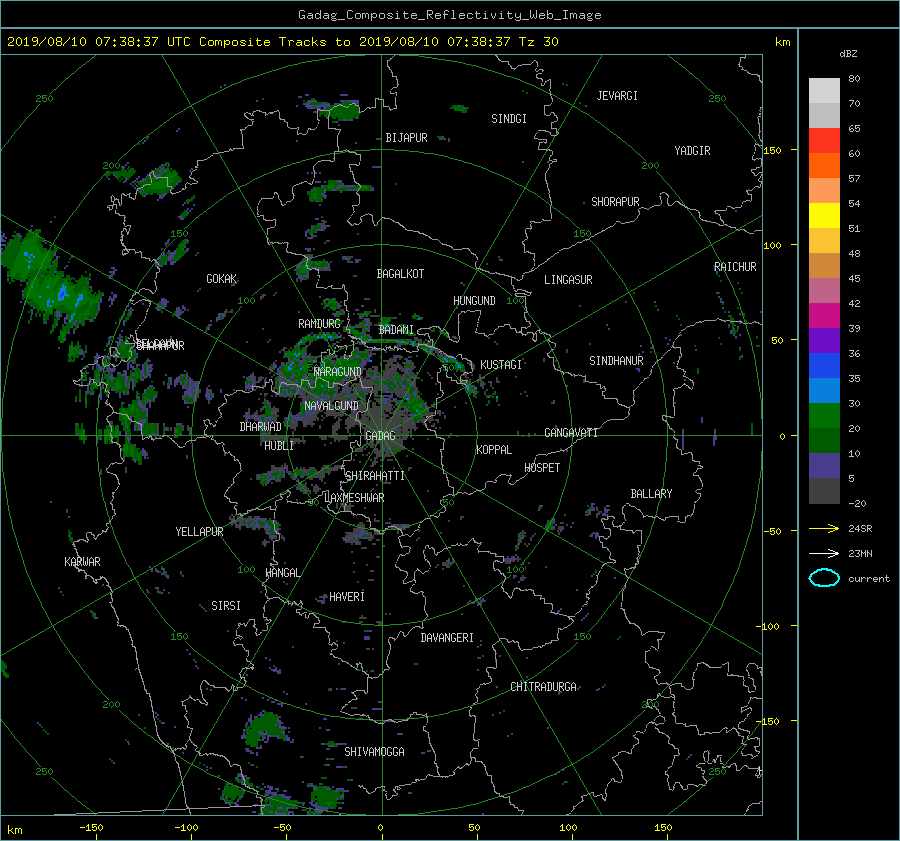Image resolution: width=900 pixels, height=841 pixels.
Task: Click the SIRSI city label
Action: [226, 606]
